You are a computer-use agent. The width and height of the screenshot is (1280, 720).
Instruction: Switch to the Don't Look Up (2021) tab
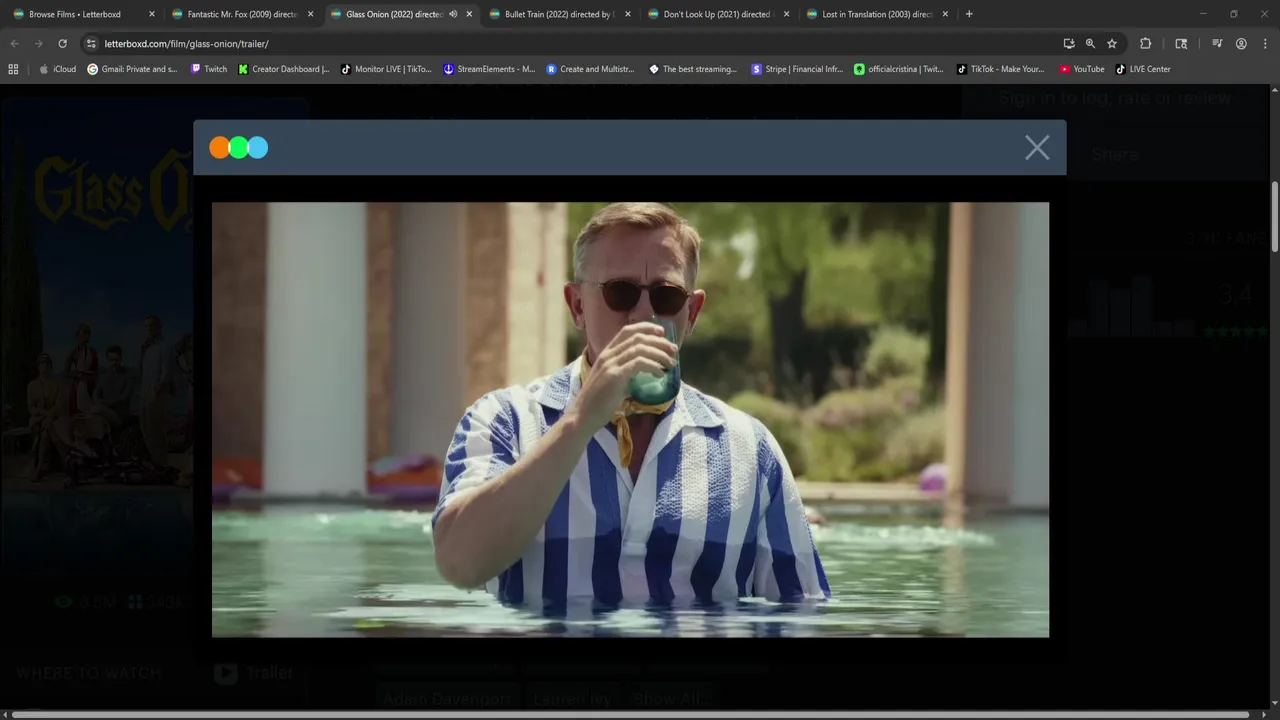(x=717, y=14)
